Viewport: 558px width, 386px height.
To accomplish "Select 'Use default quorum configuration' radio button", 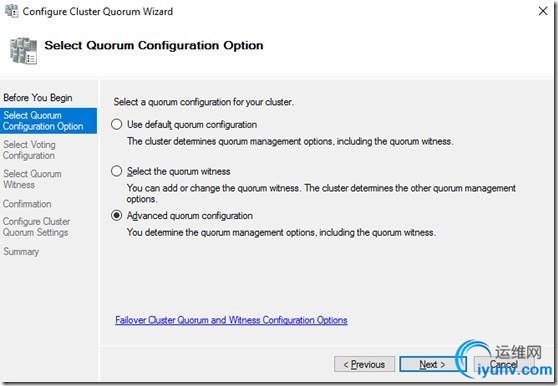I will (x=117, y=124).
